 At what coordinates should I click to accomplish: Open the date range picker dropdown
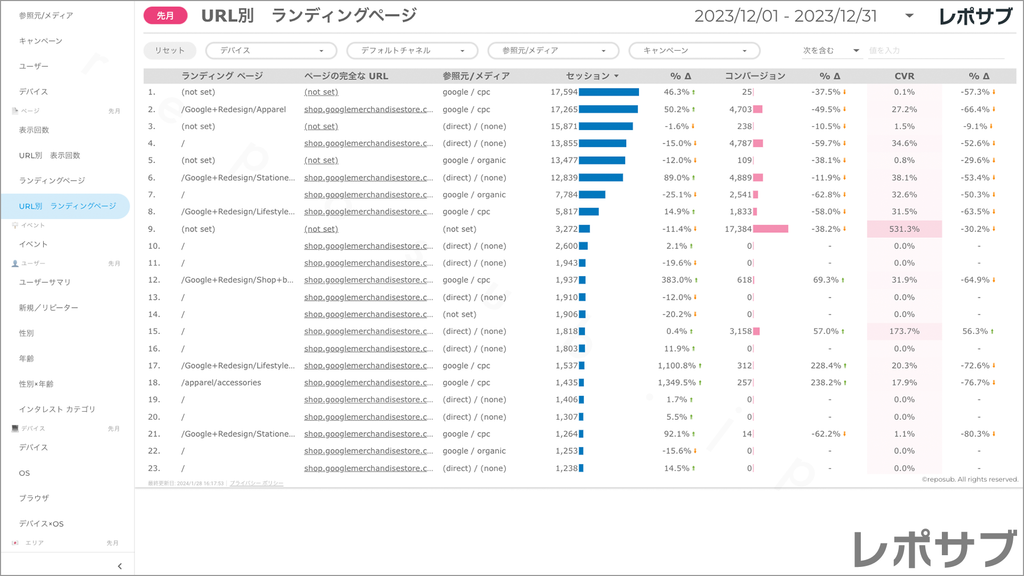point(909,16)
